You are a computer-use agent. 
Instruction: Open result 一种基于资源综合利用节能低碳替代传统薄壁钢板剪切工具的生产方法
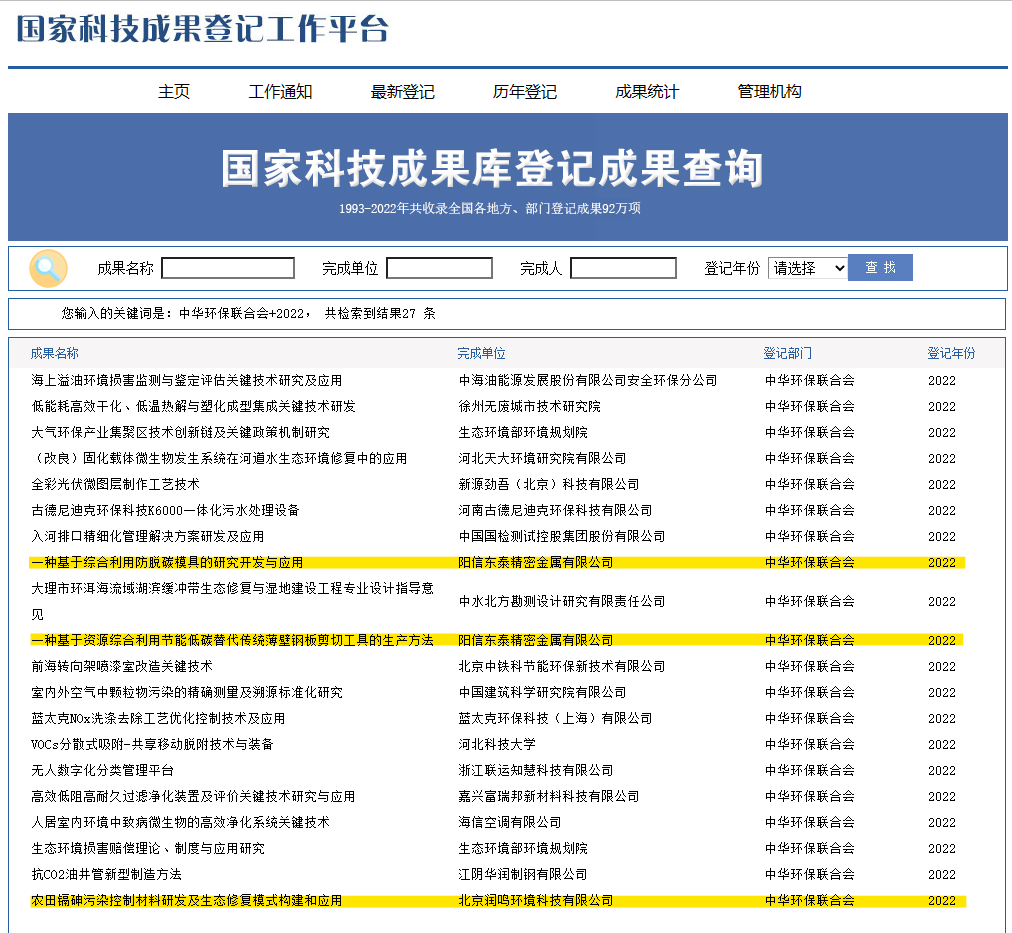pyautogui.click(x=232, y=641)
